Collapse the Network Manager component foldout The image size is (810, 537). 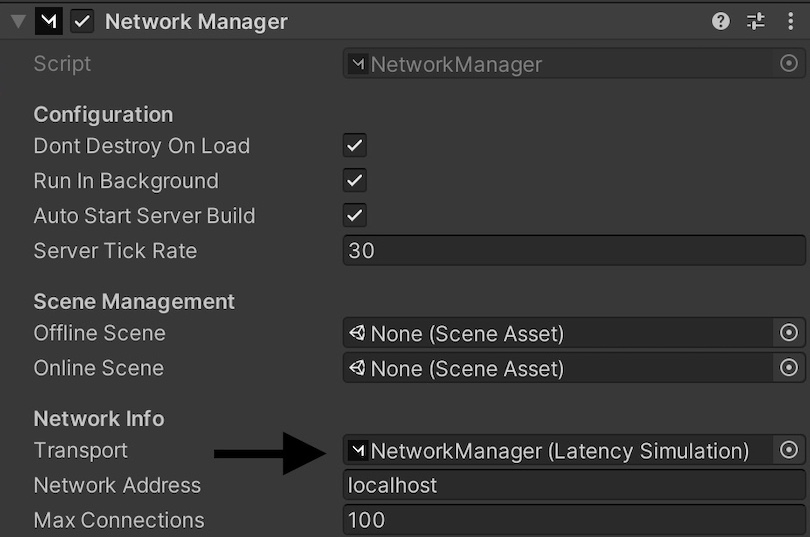pyautogui.click(x=18, y=22)
